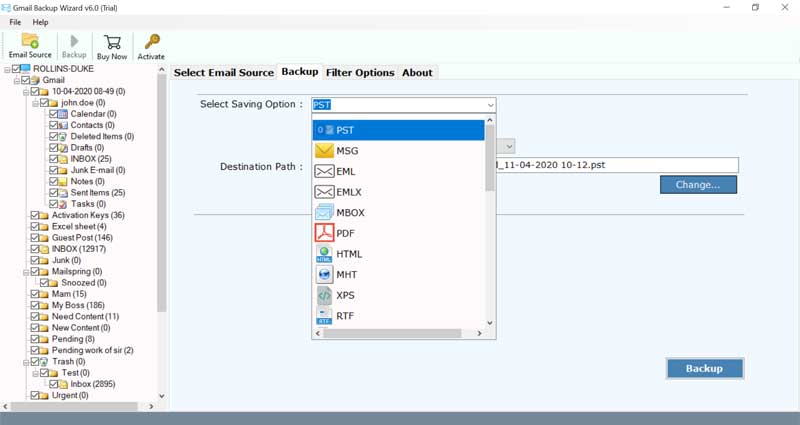Viewport: 800px width, 425px height.
Task: Select the Snoozed (0) folder
Action: coord(84,283)
